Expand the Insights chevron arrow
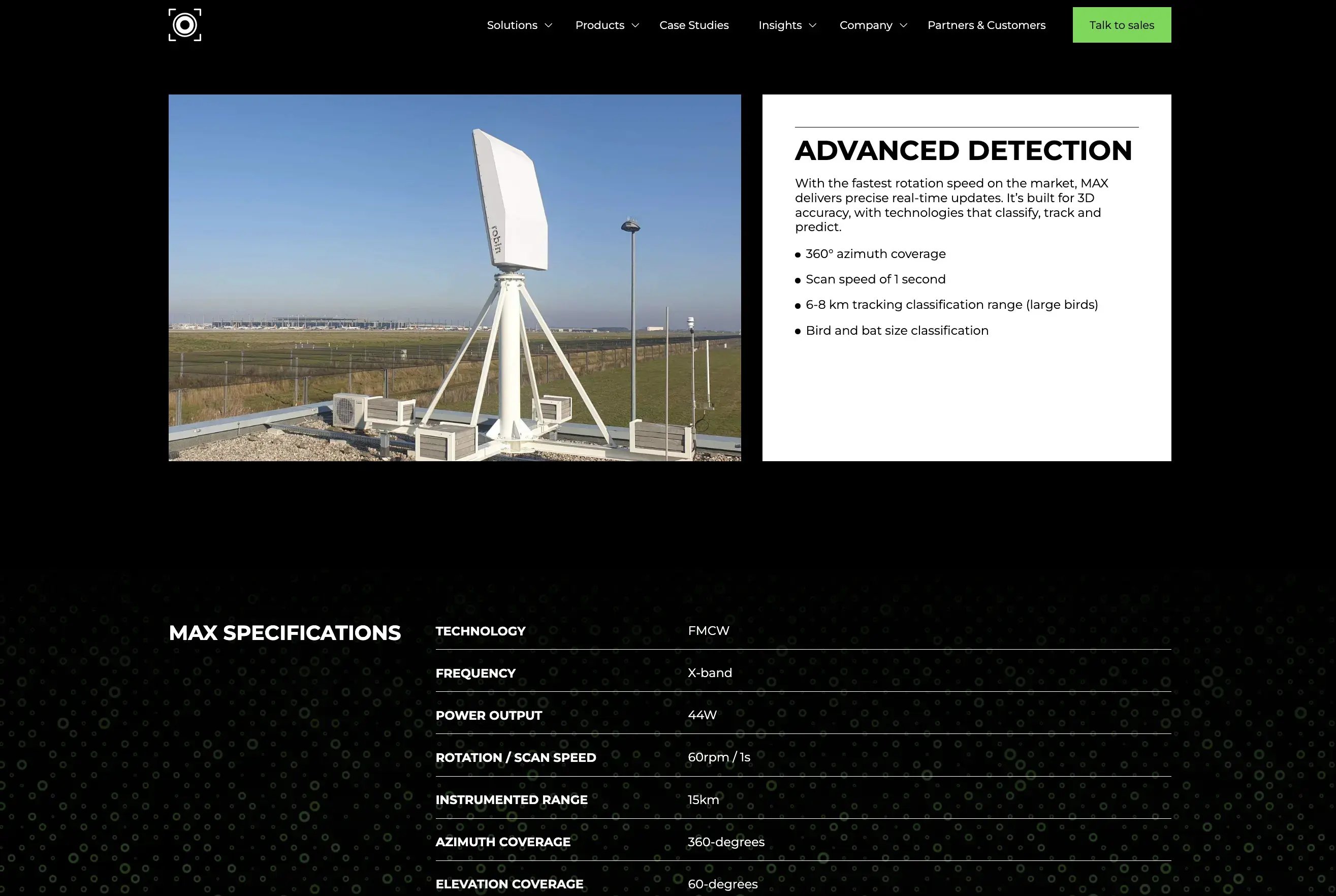Image resolution: width=1336 pixels, height=896 pixels. coord(813,25)
